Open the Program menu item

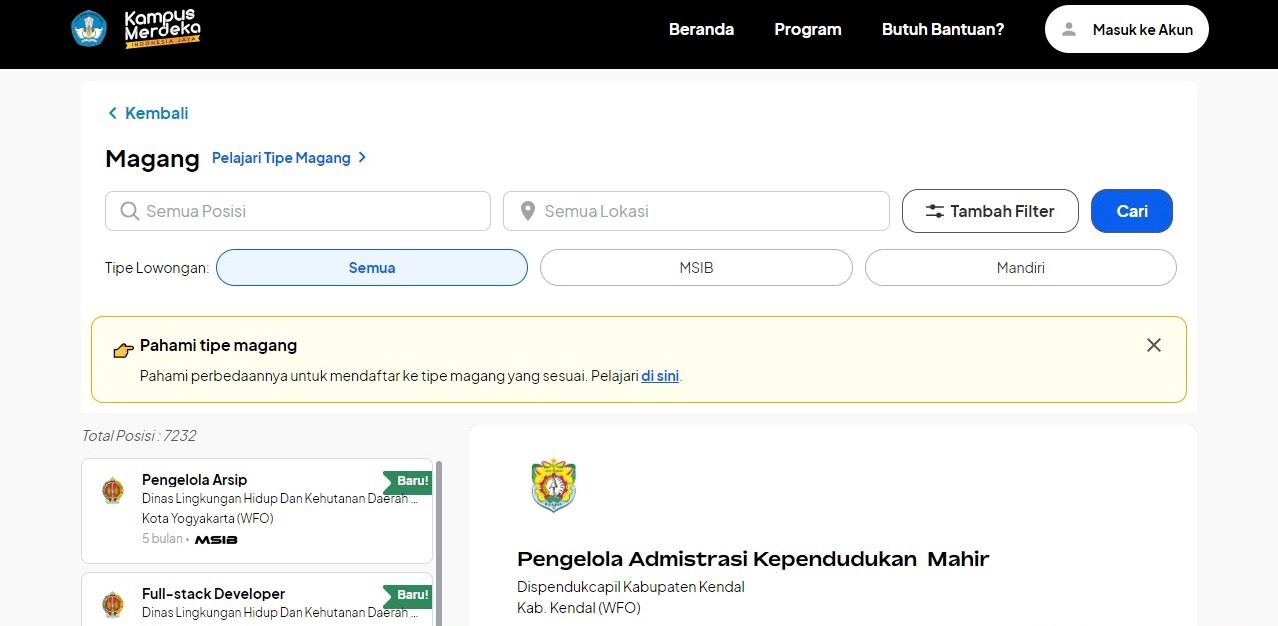807,29
